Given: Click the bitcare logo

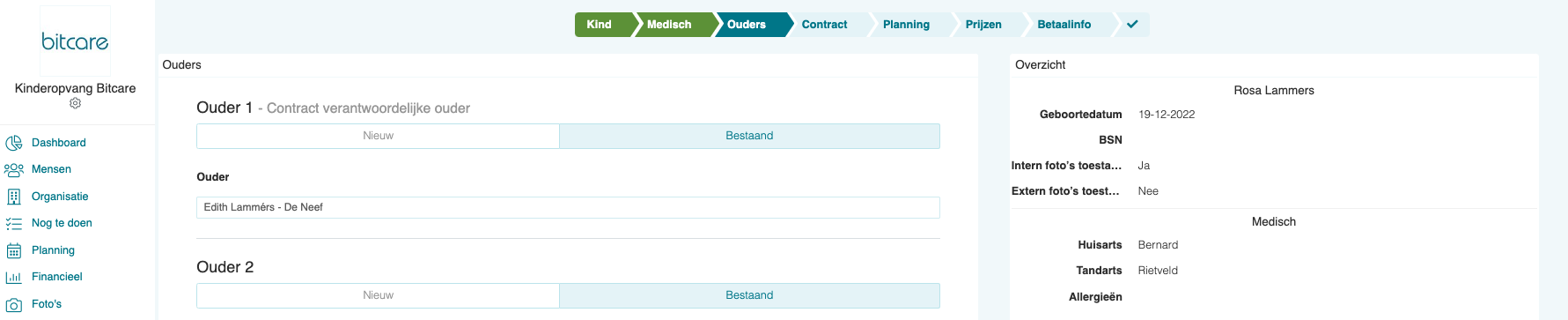Looking at the screenshot, I should coord(76,41).
